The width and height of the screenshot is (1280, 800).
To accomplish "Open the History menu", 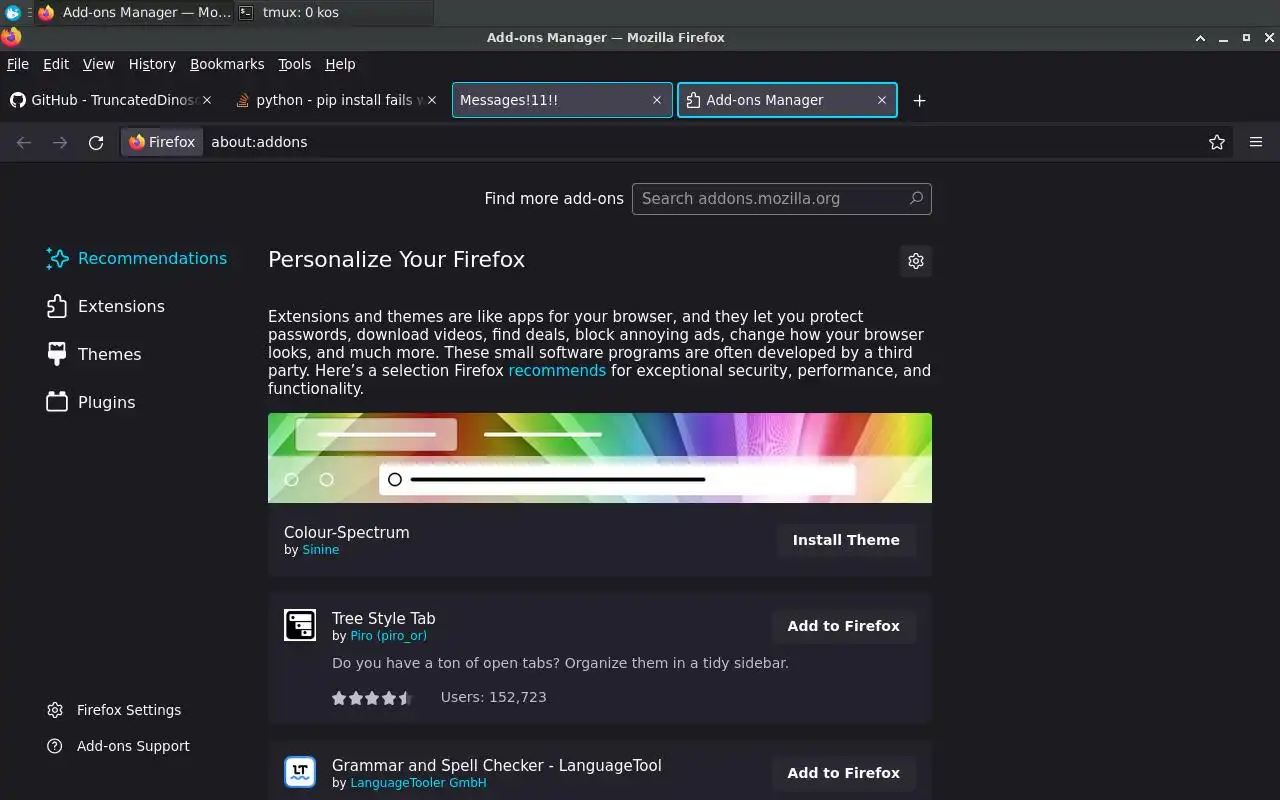I will [152, 64].
